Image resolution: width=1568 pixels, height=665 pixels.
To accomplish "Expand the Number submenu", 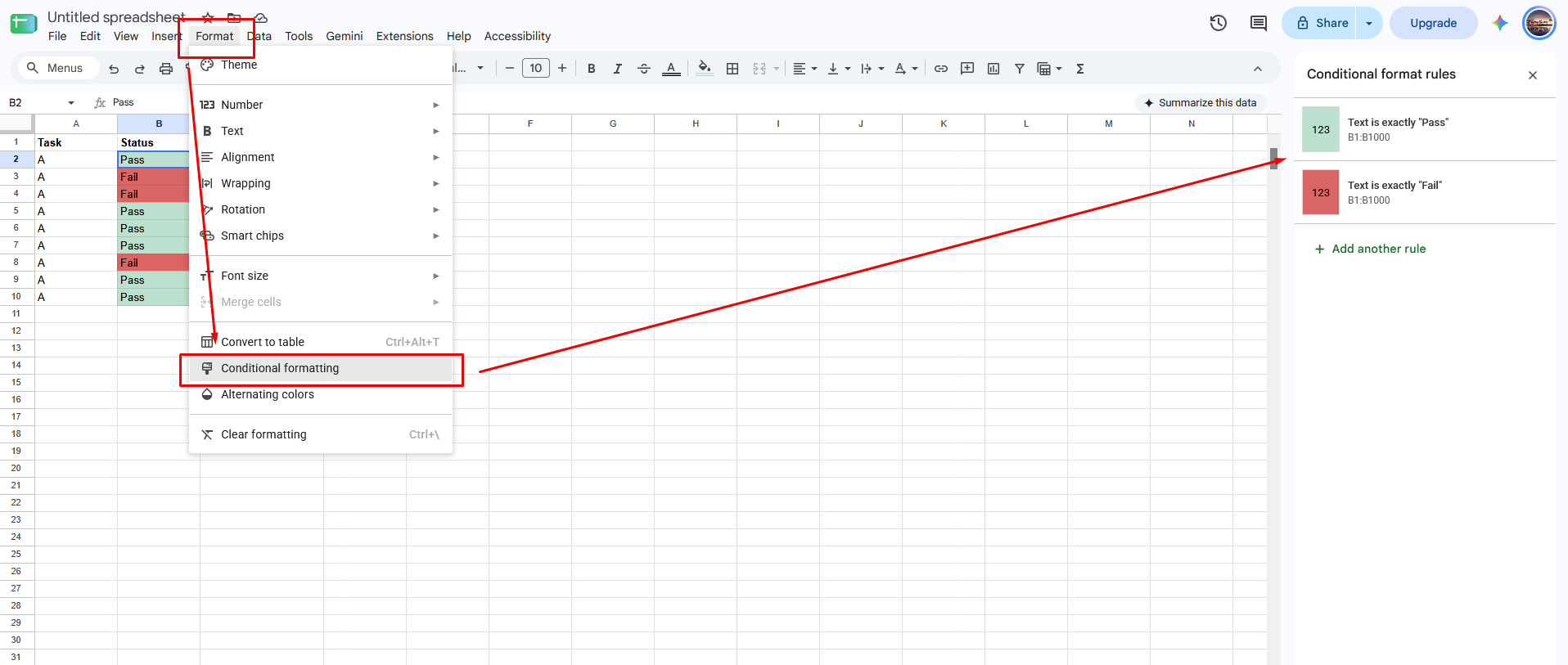I will point(321,105).
